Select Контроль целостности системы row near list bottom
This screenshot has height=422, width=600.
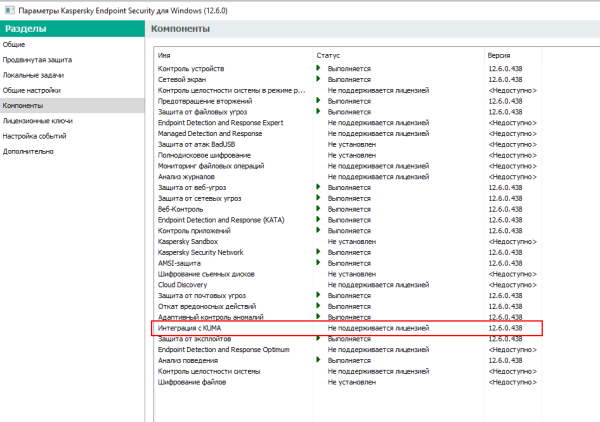(x=347, y=371)
